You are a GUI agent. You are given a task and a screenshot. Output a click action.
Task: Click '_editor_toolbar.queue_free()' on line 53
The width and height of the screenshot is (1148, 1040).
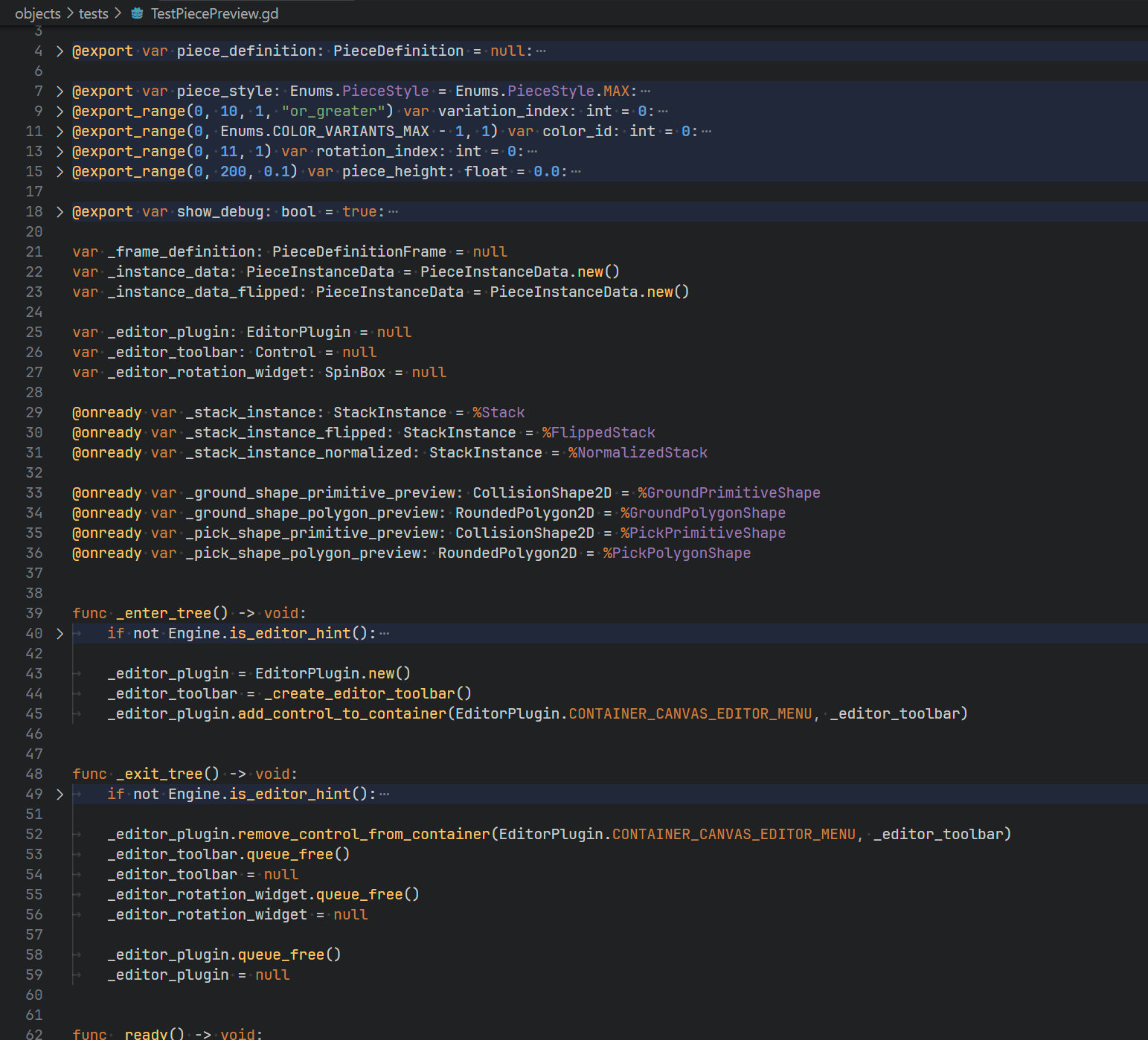click(228, 855)
